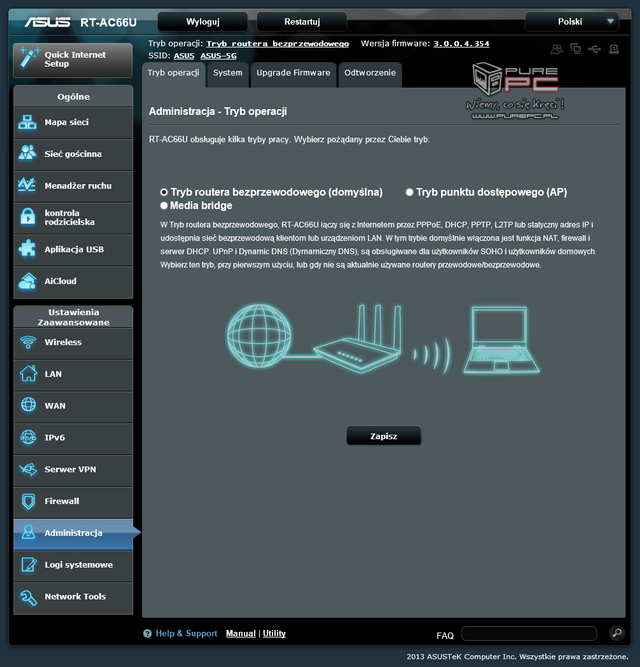Select Menadżer ruchu traffic icon
Viewport: 640px width, 667px height.
27,185
